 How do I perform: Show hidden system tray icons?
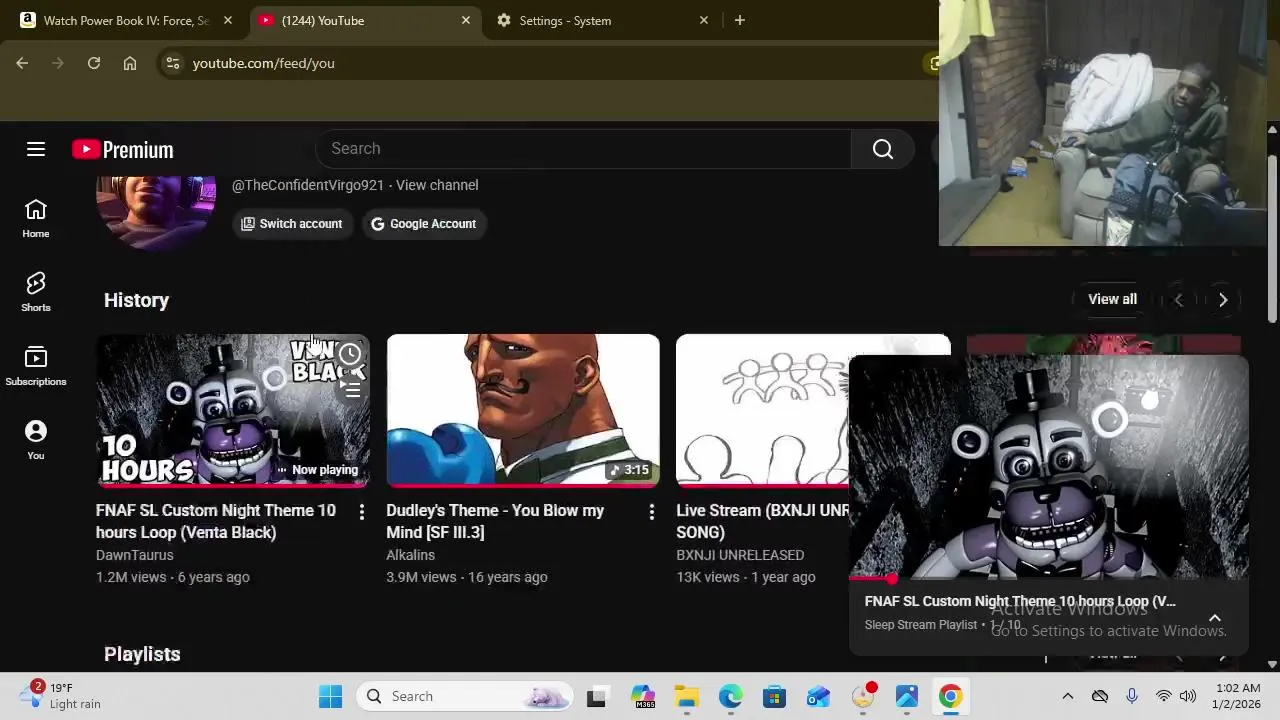[x=1067, y=696]
